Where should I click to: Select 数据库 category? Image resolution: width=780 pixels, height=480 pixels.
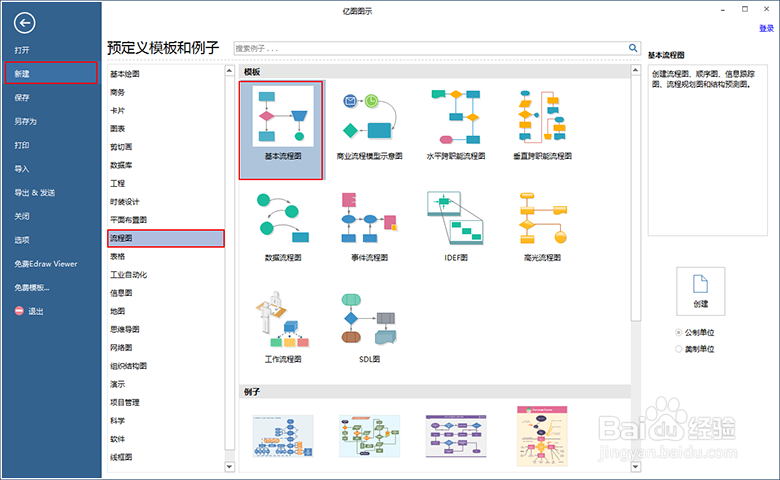pyautogui.click(x=121, y=165)
